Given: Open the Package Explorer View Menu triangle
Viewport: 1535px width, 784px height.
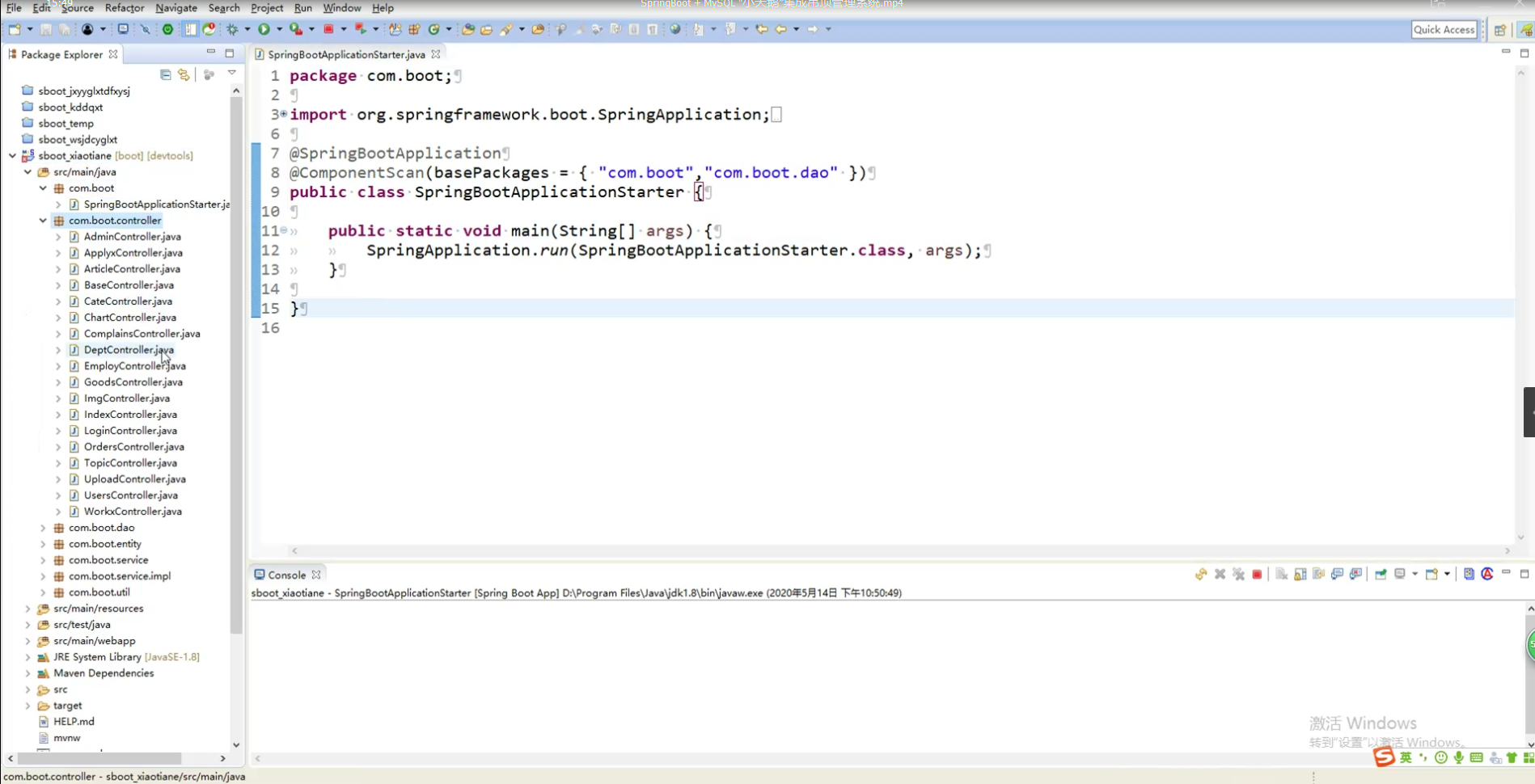Looking at the screenshot, I should click(x=232, y=74).
